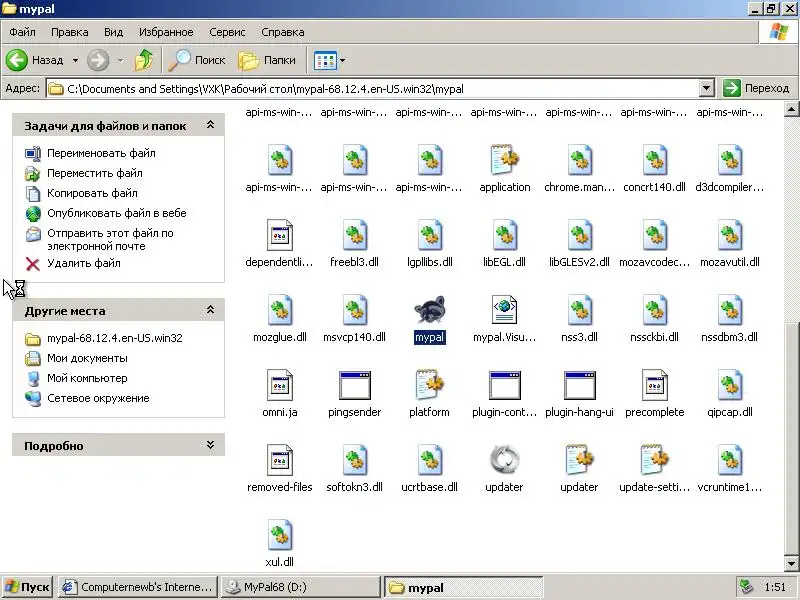This screenshot has height=600, width=800.
Task: Collapse the Задачи для файлов и папок panel
Action: pyautogui.click(x=210, y=125)
